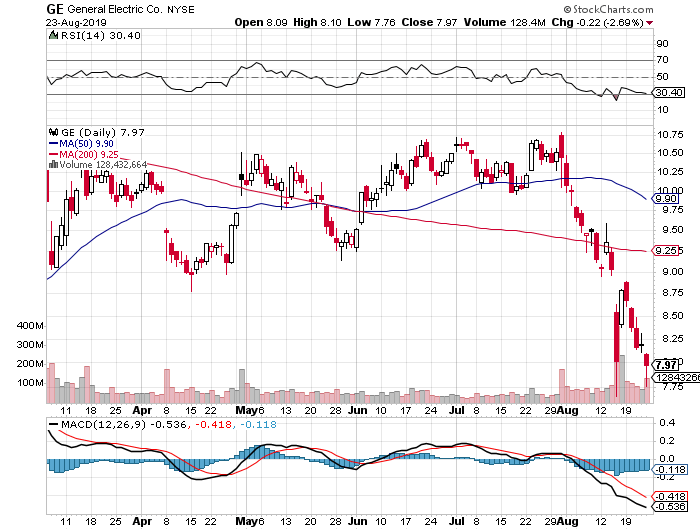Click the Chg -0.22 (-2.69%) value

point(597,22)
